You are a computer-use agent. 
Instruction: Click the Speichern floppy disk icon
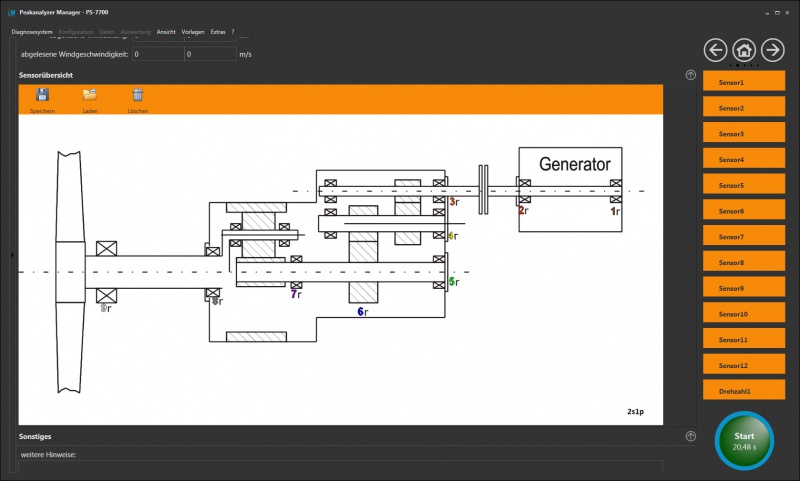point(42,95)
